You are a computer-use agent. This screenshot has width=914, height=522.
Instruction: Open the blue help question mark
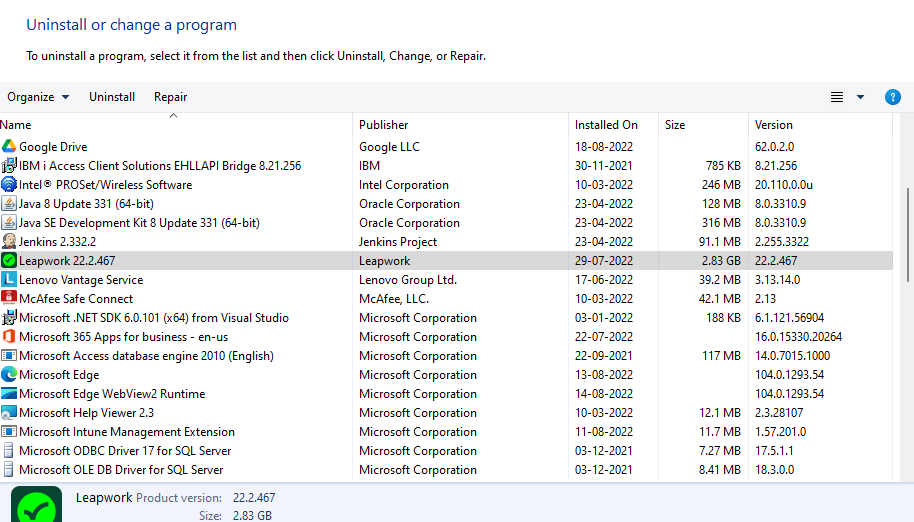[893, 97]
